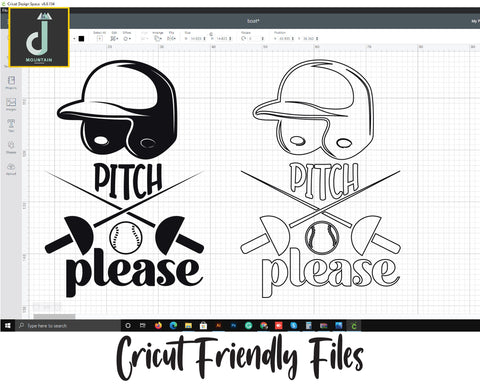Open Task View from the taskbar
The width and height of the screenshot is (480, 384).
pyautogui.click(x=143, y=325)
